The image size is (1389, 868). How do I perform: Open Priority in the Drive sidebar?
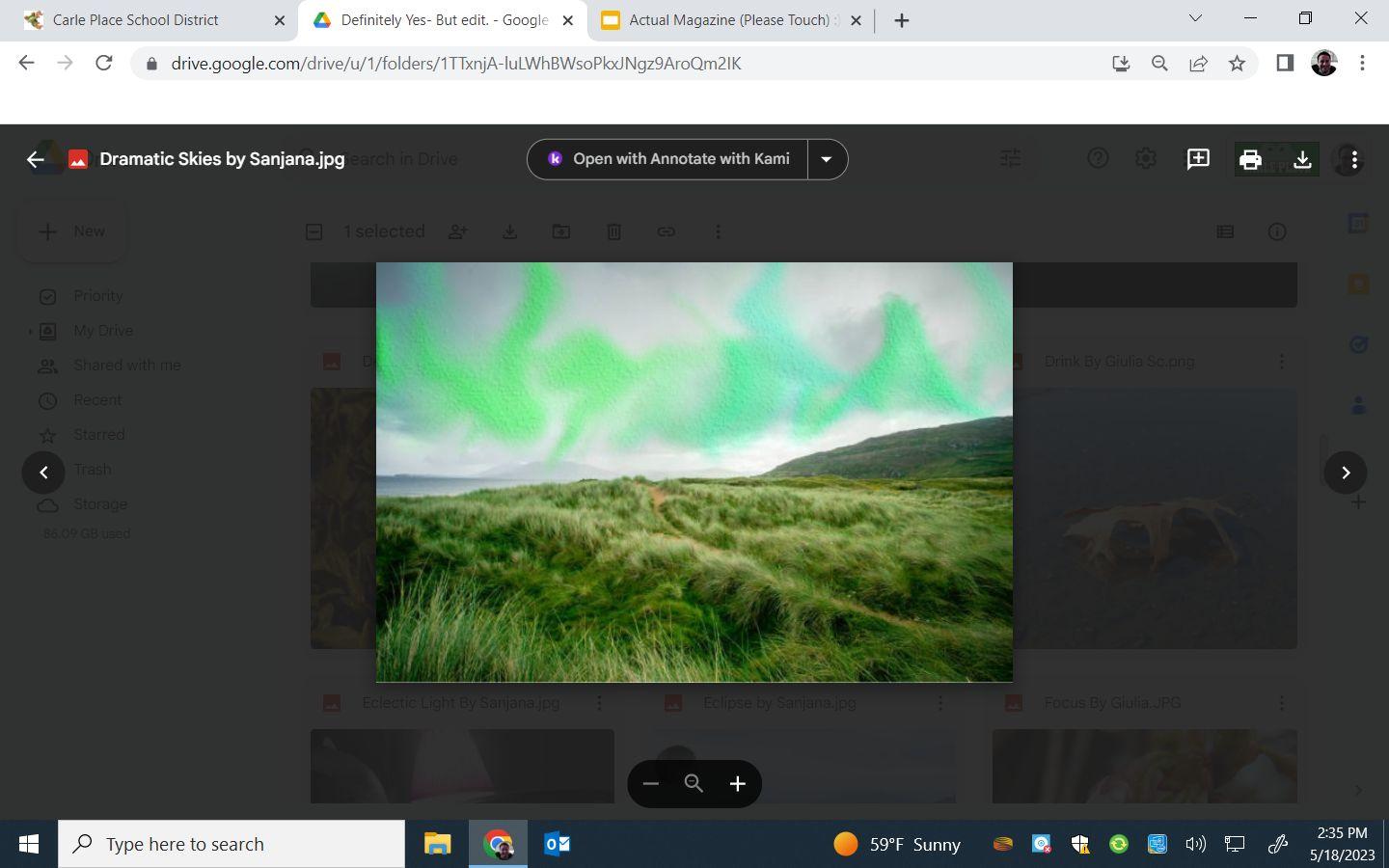[97, 296]
